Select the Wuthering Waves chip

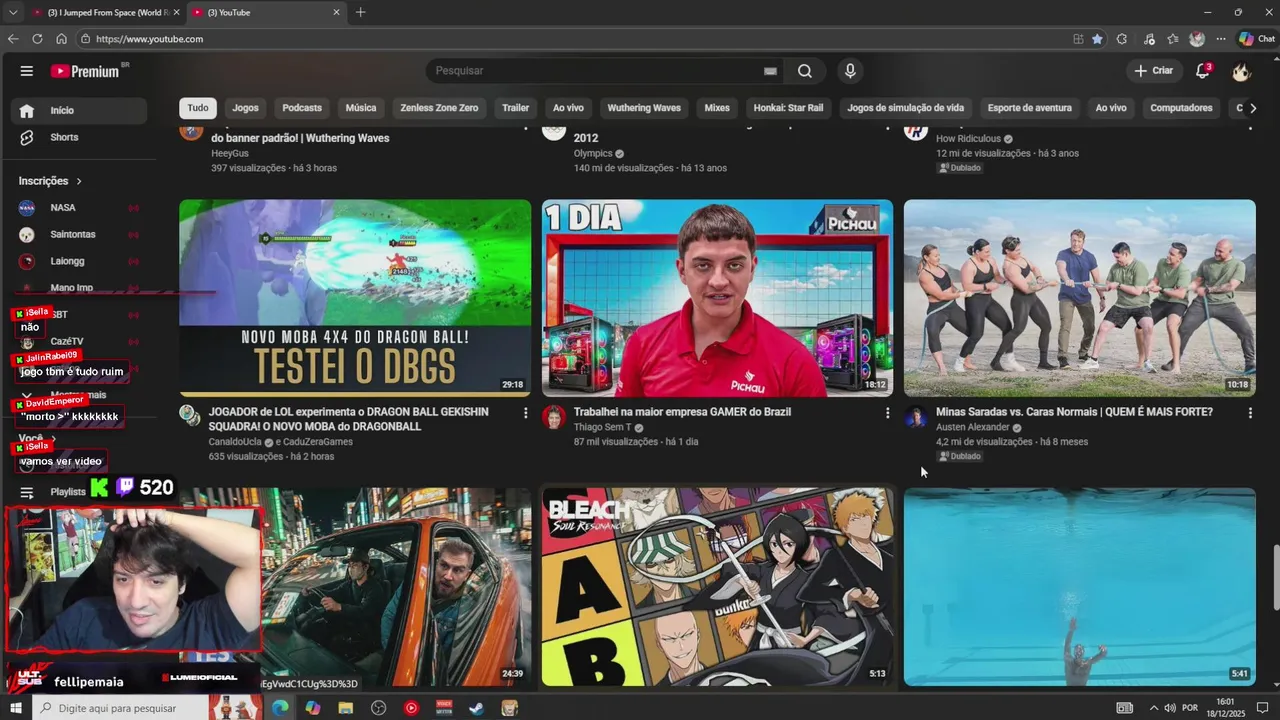pyautogui.click(x=644, y=108)
